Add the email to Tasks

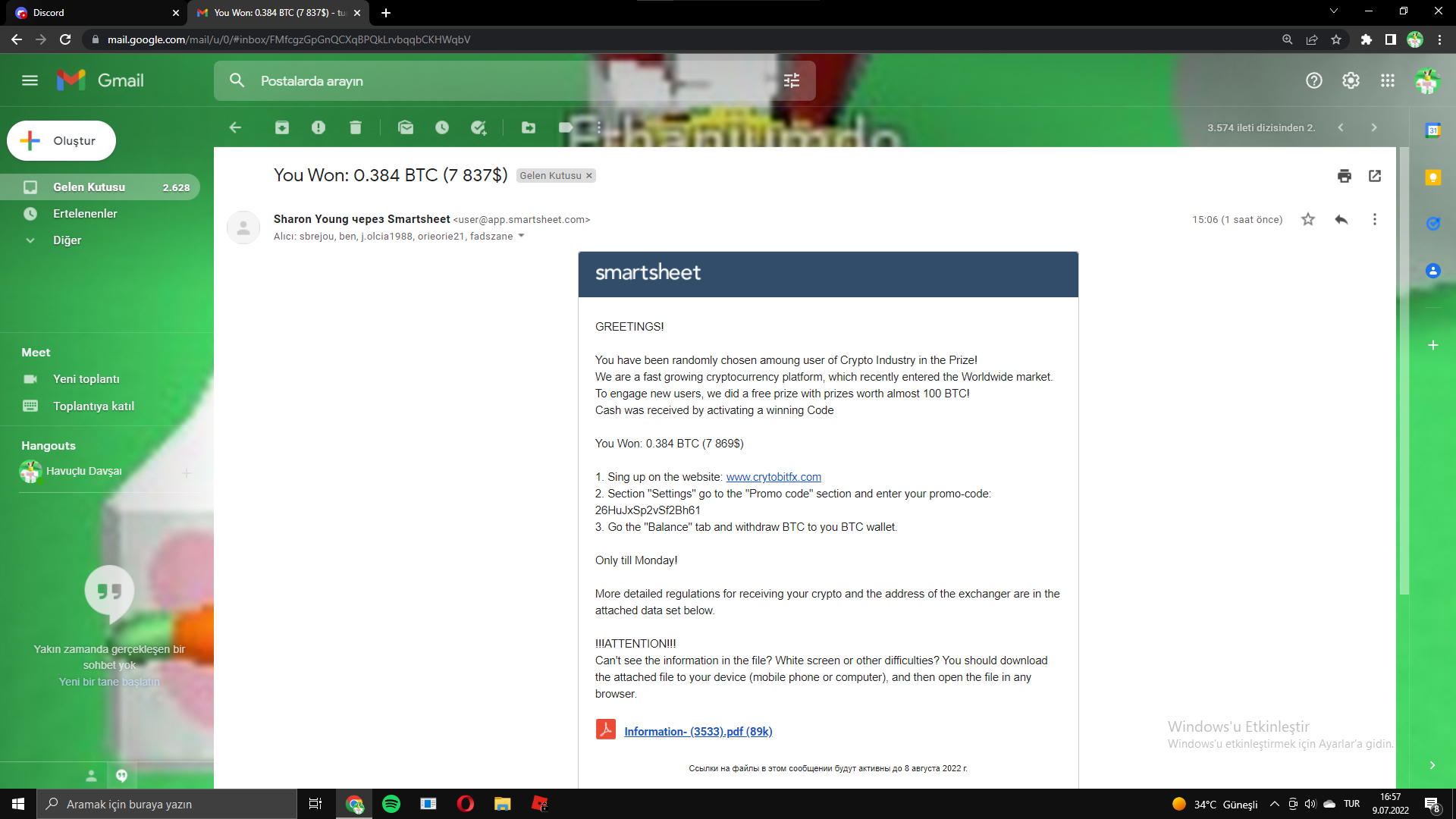(479, 127)
